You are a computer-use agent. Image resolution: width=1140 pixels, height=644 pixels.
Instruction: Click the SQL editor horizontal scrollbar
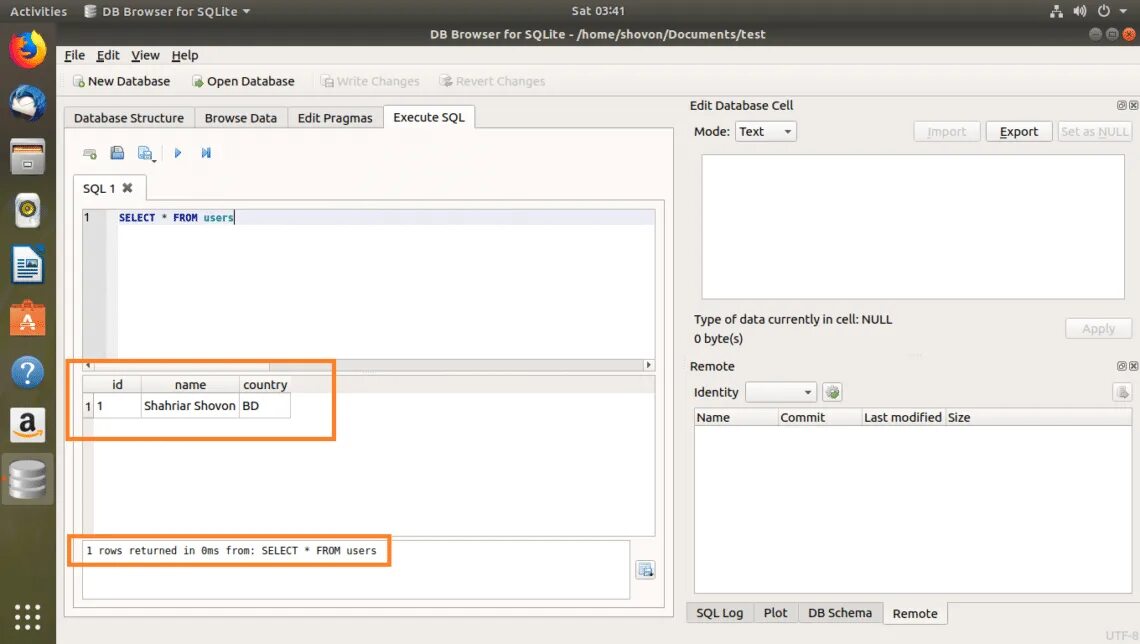(369, 365)
